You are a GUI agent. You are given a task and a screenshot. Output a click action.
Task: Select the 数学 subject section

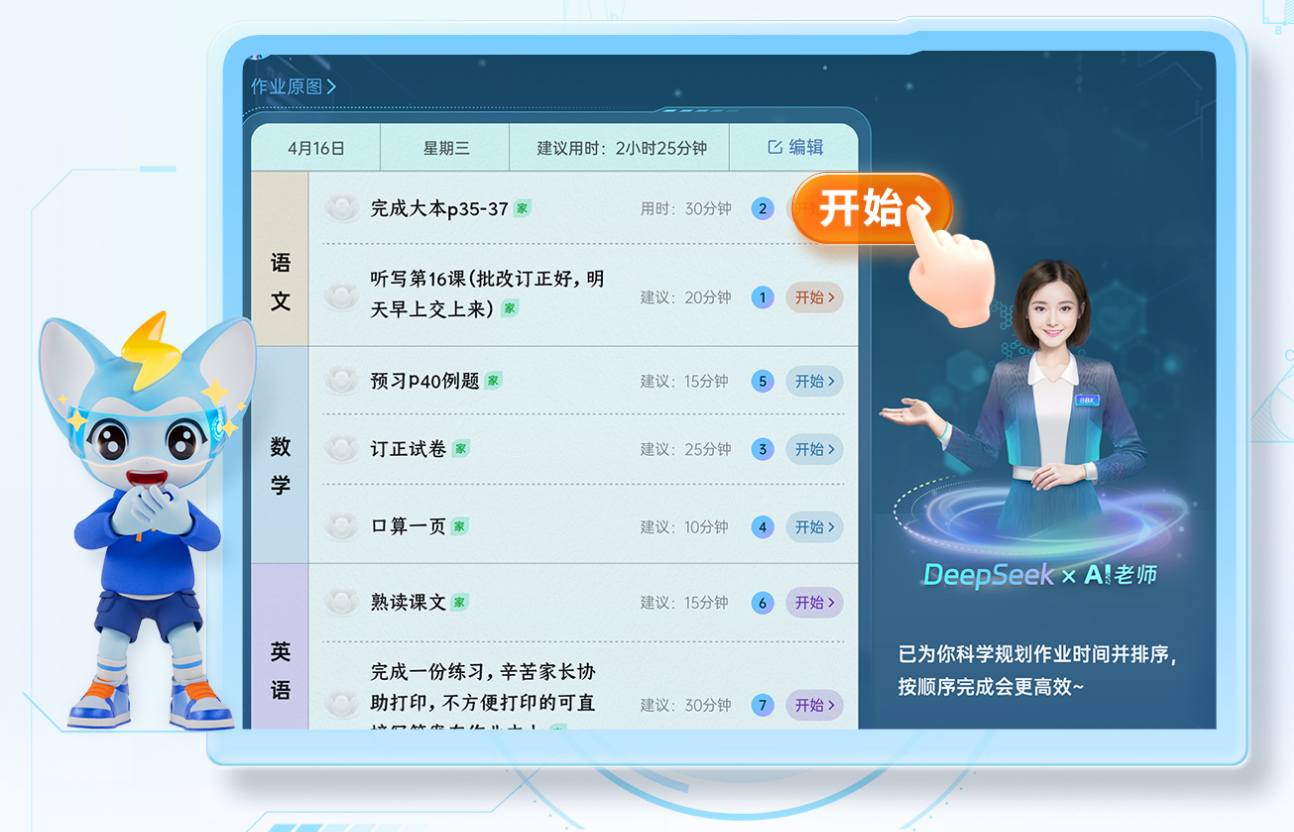click(280, 455)
